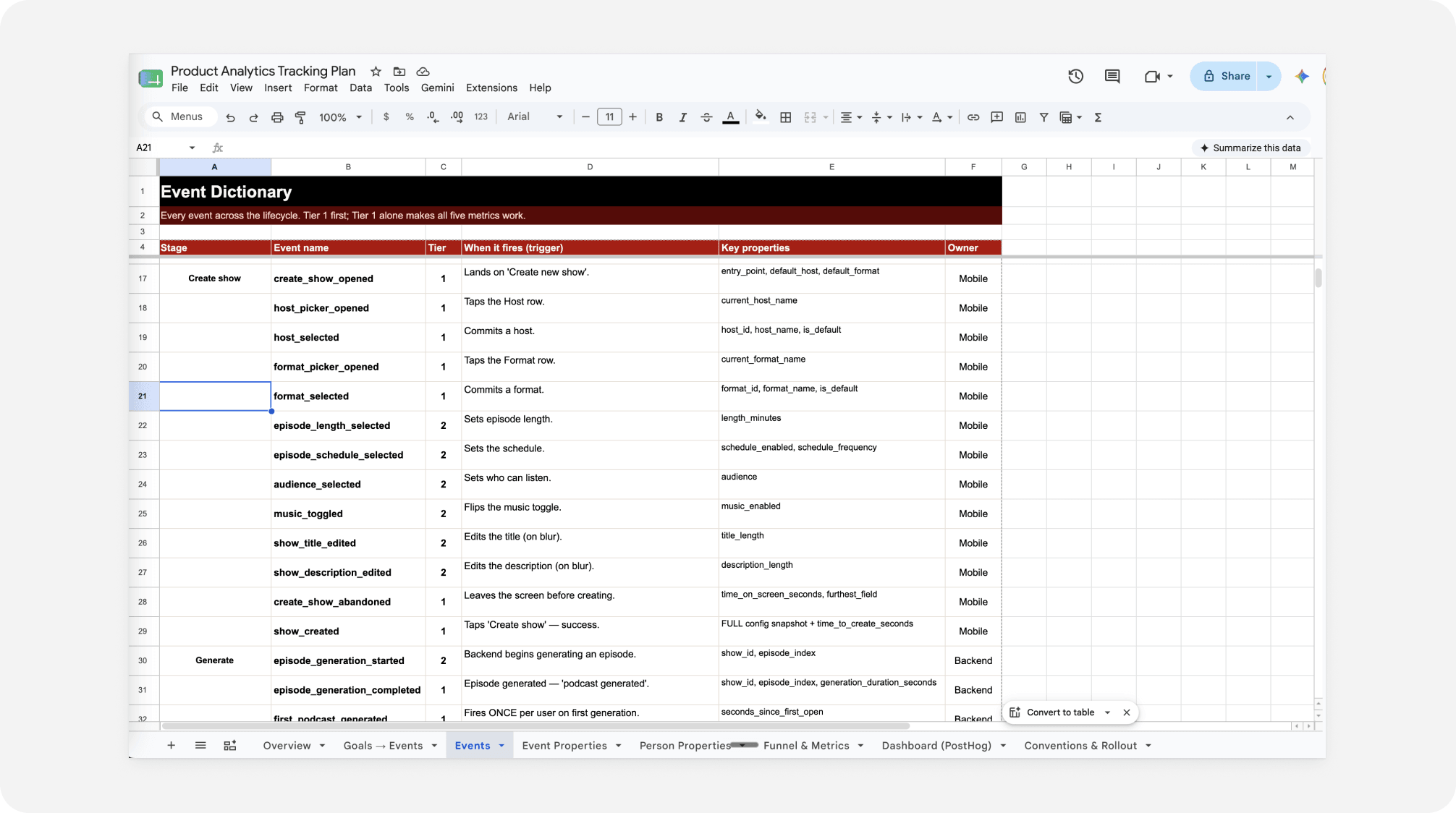1456x813 pixels.
Task: Select the paint format roller icon
Action: tap(300, 117)
